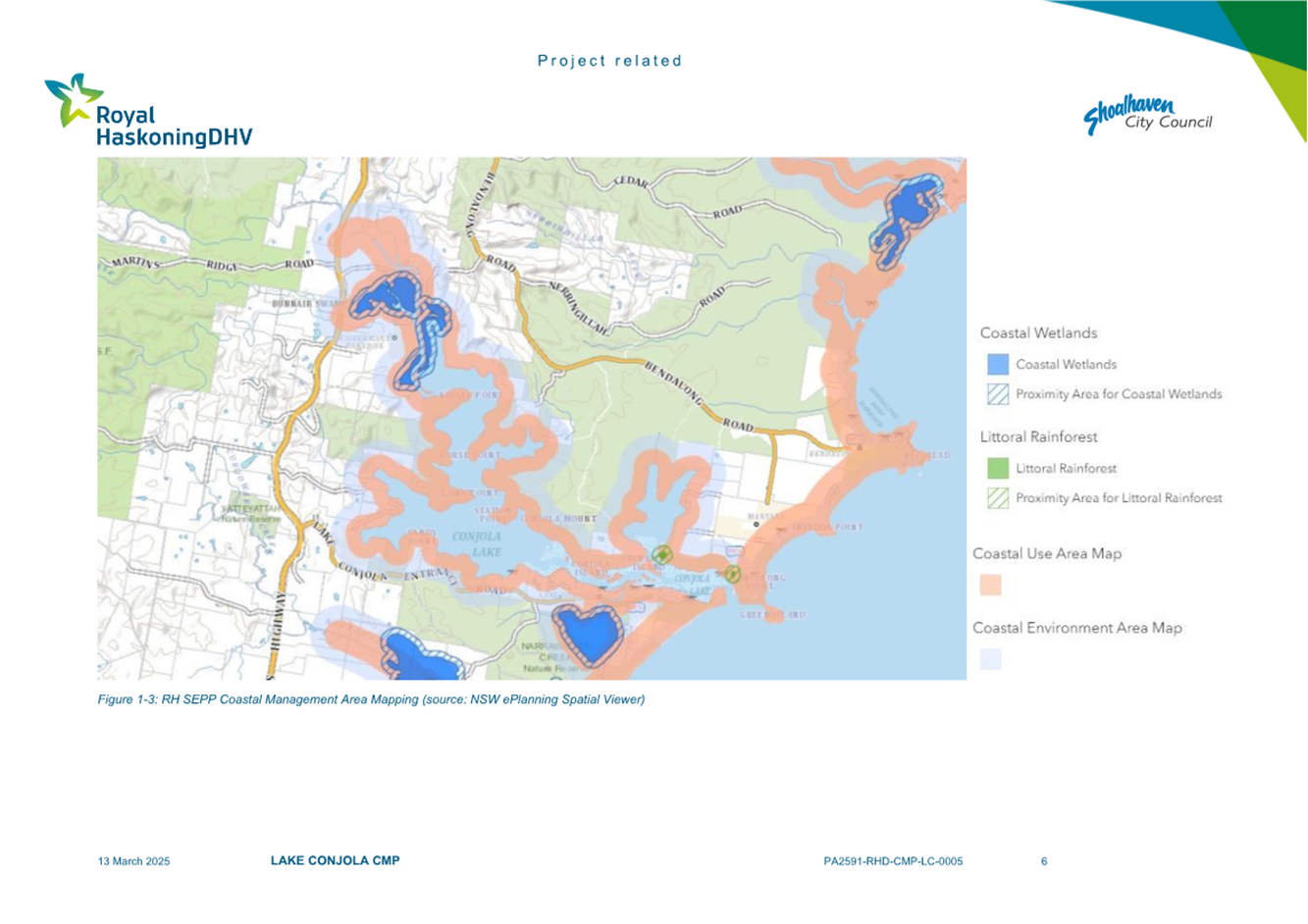Click the 13 March 2025 footer date
Screen dimensions: 1308x924
tap(133, 862)
